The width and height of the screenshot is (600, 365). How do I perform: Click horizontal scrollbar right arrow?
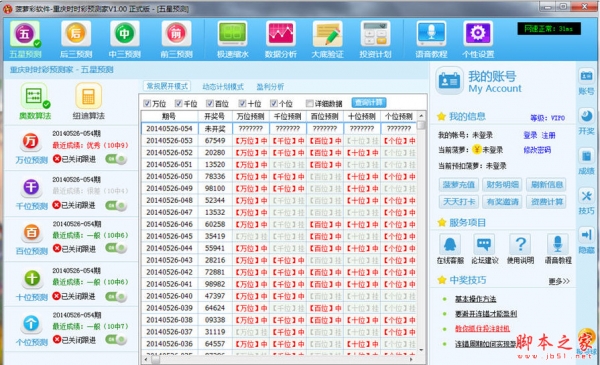pos(411,359)
